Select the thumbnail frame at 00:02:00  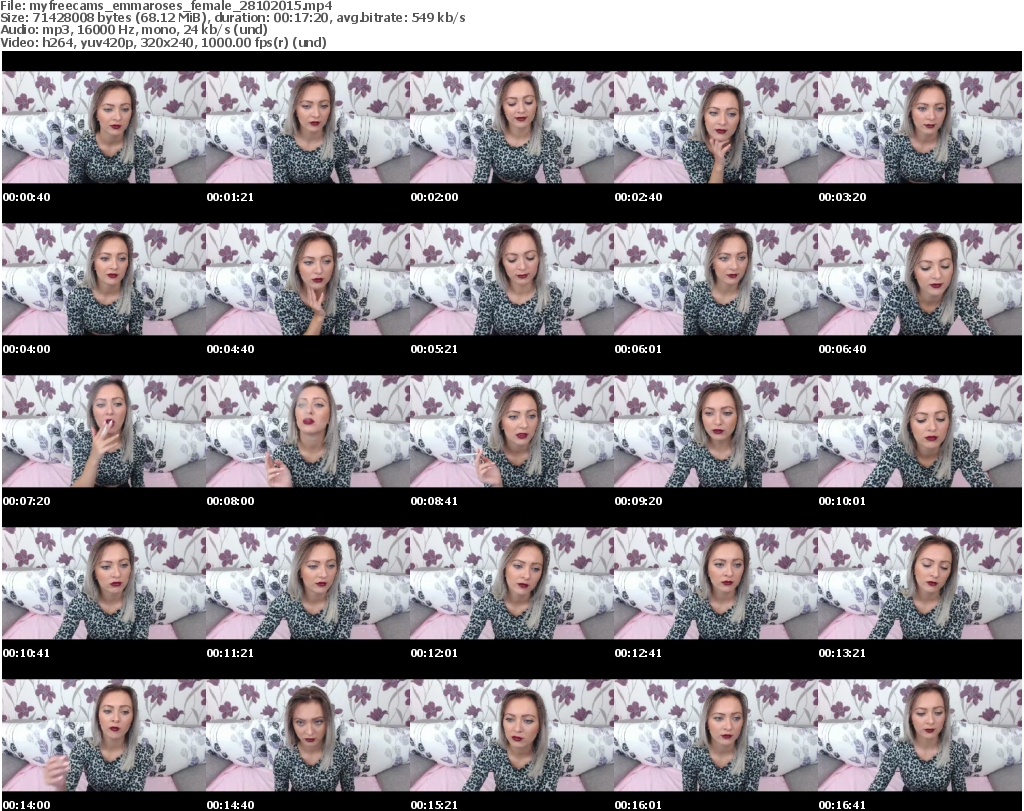[x=511, y=127]
